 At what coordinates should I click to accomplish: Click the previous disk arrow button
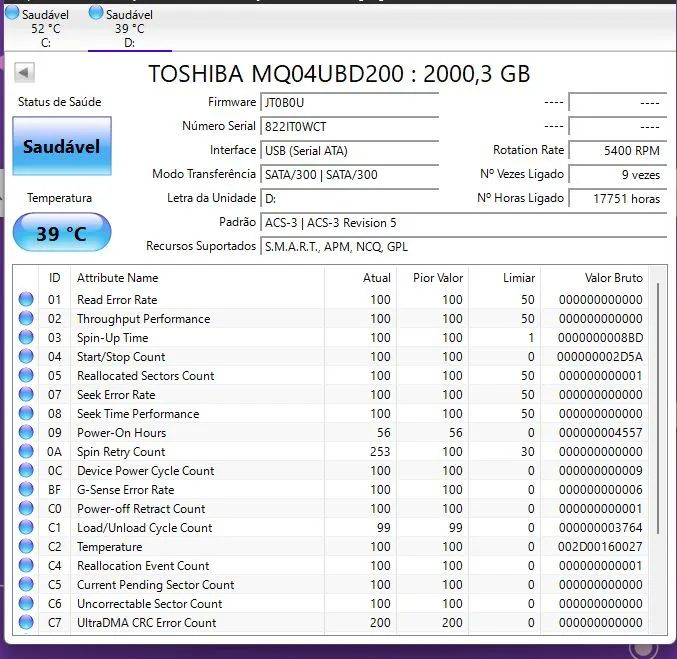click(24, 73)
